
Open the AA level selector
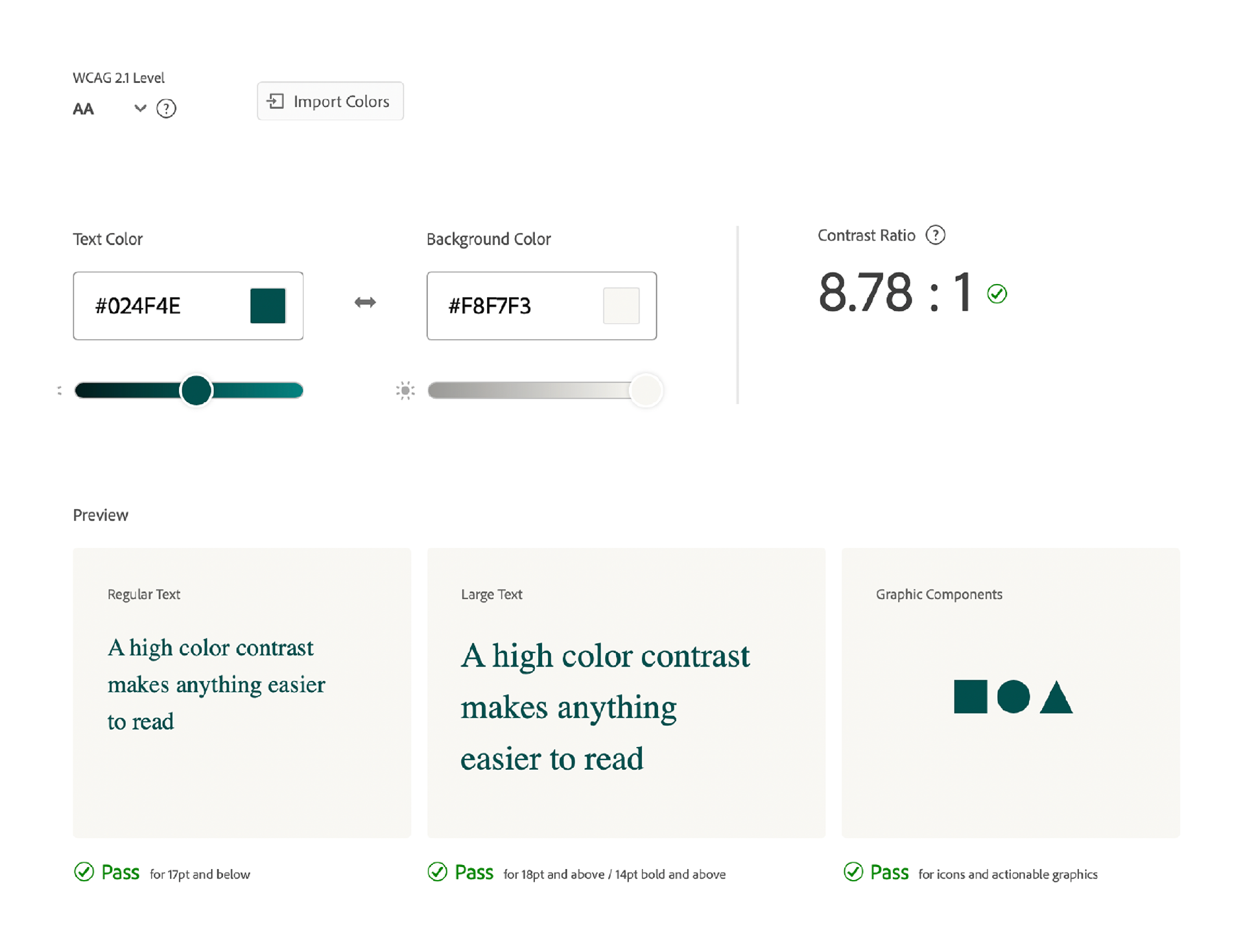84,109
